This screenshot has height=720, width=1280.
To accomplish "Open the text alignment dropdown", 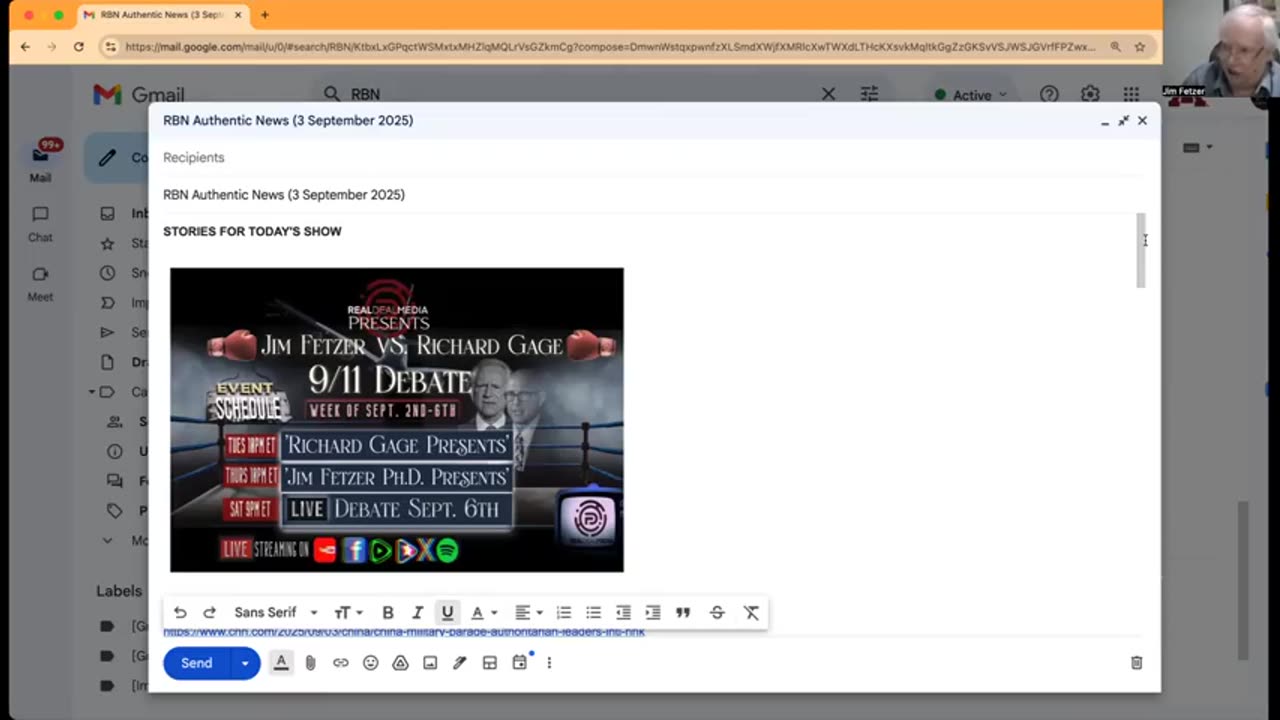I will pos(528,613).
